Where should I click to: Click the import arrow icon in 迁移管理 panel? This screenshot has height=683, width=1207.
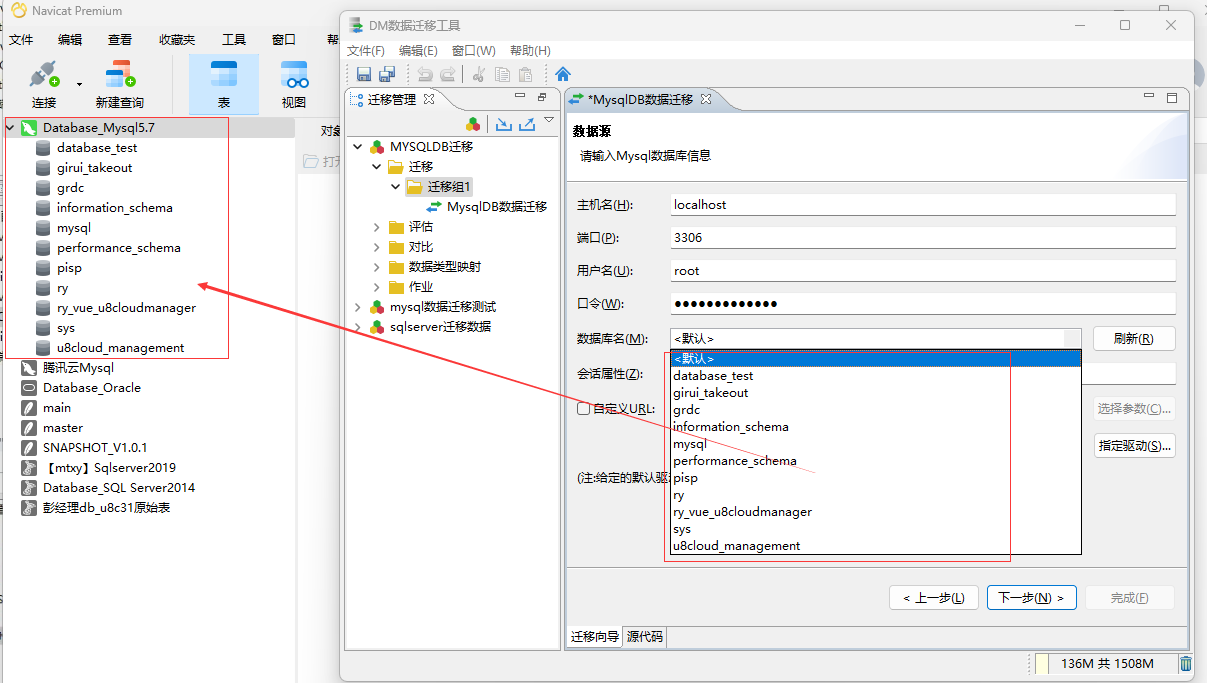[504, 124]
